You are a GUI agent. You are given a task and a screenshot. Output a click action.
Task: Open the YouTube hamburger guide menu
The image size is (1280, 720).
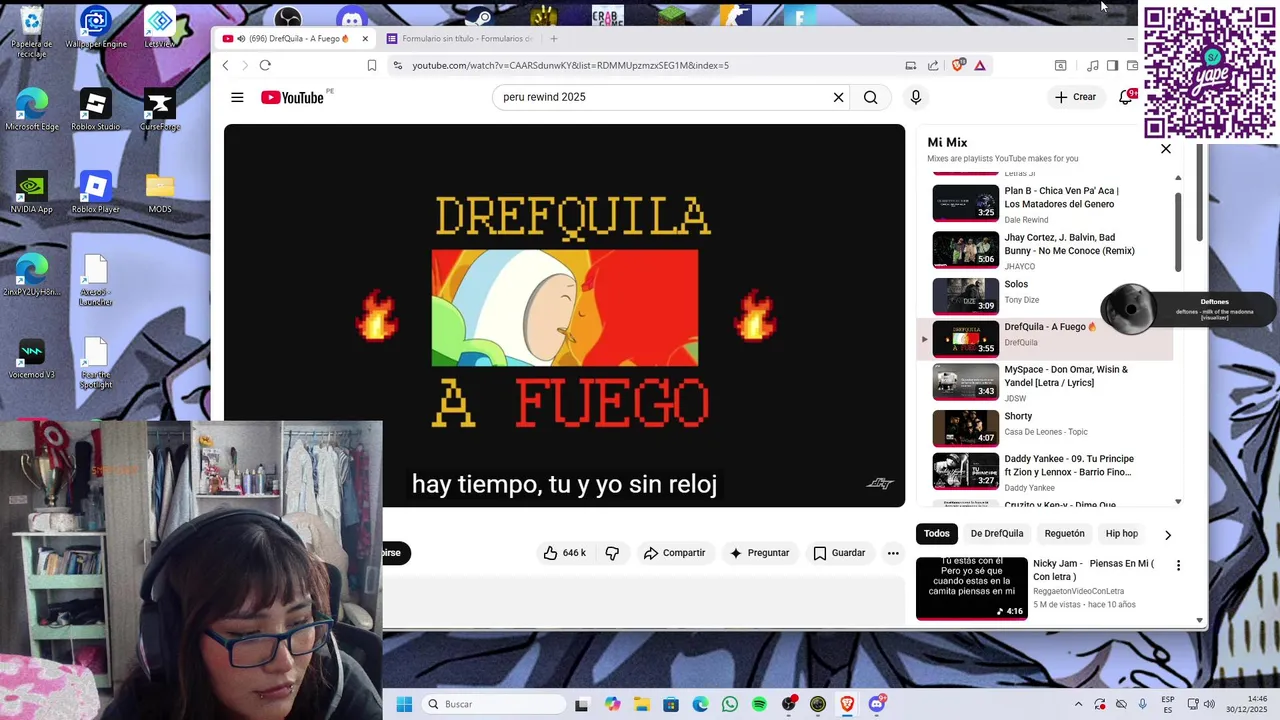237,97
